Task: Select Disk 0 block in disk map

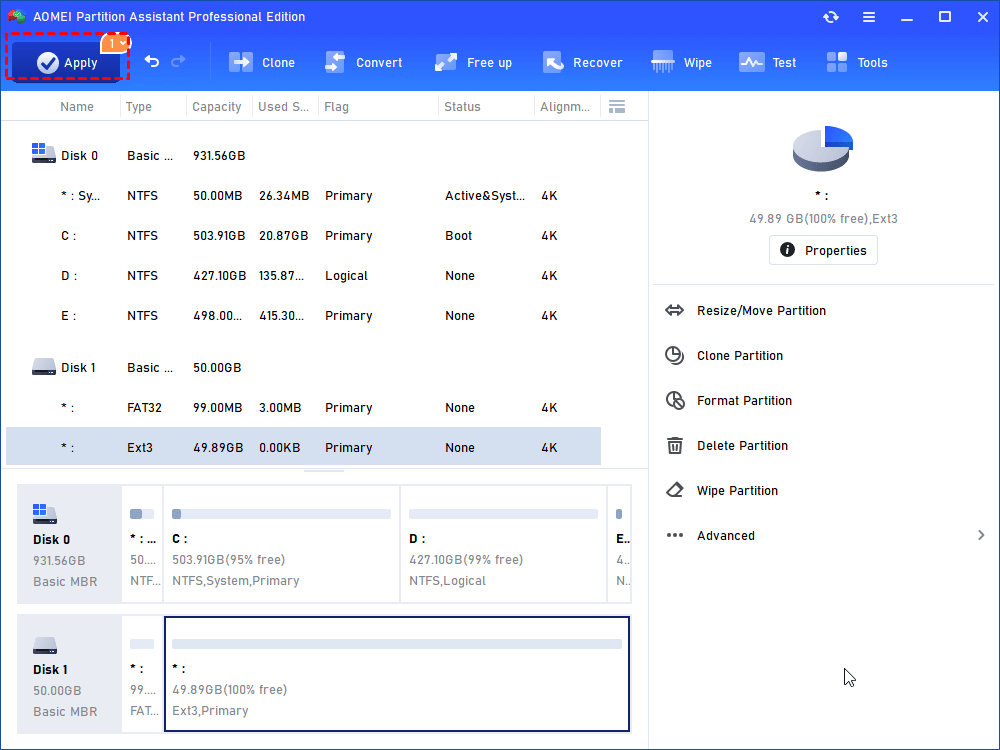Action: tap(69, 543)
